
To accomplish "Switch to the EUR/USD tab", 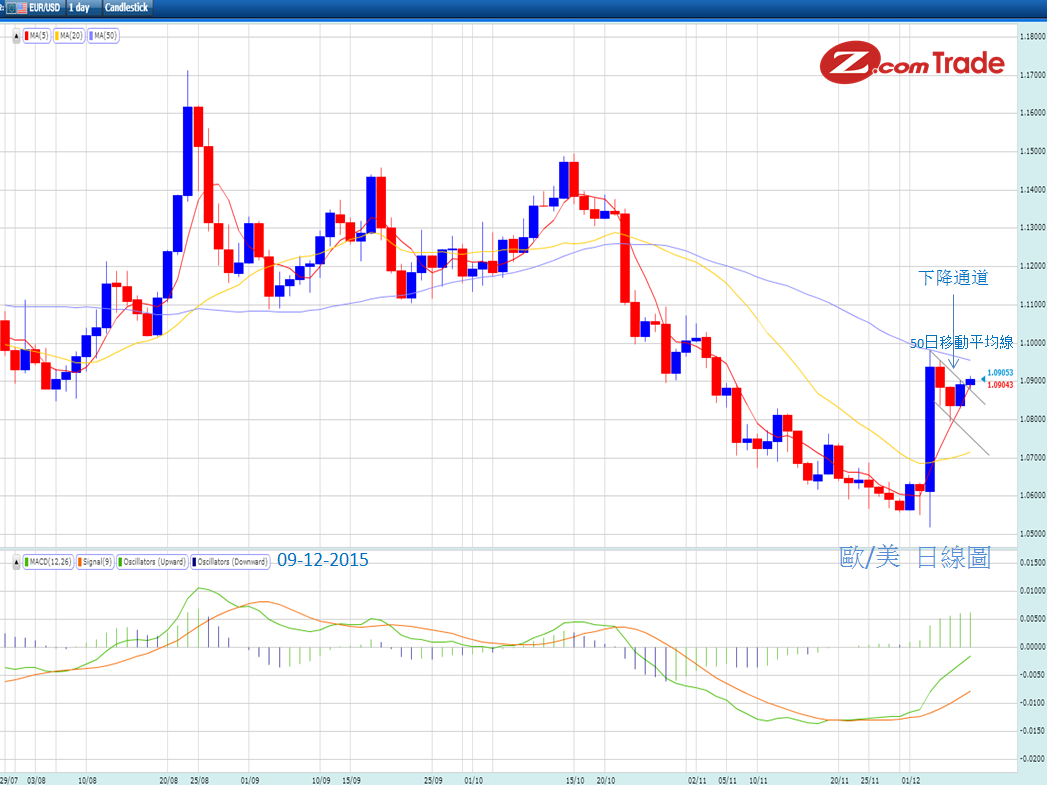I will click(44, 8).
